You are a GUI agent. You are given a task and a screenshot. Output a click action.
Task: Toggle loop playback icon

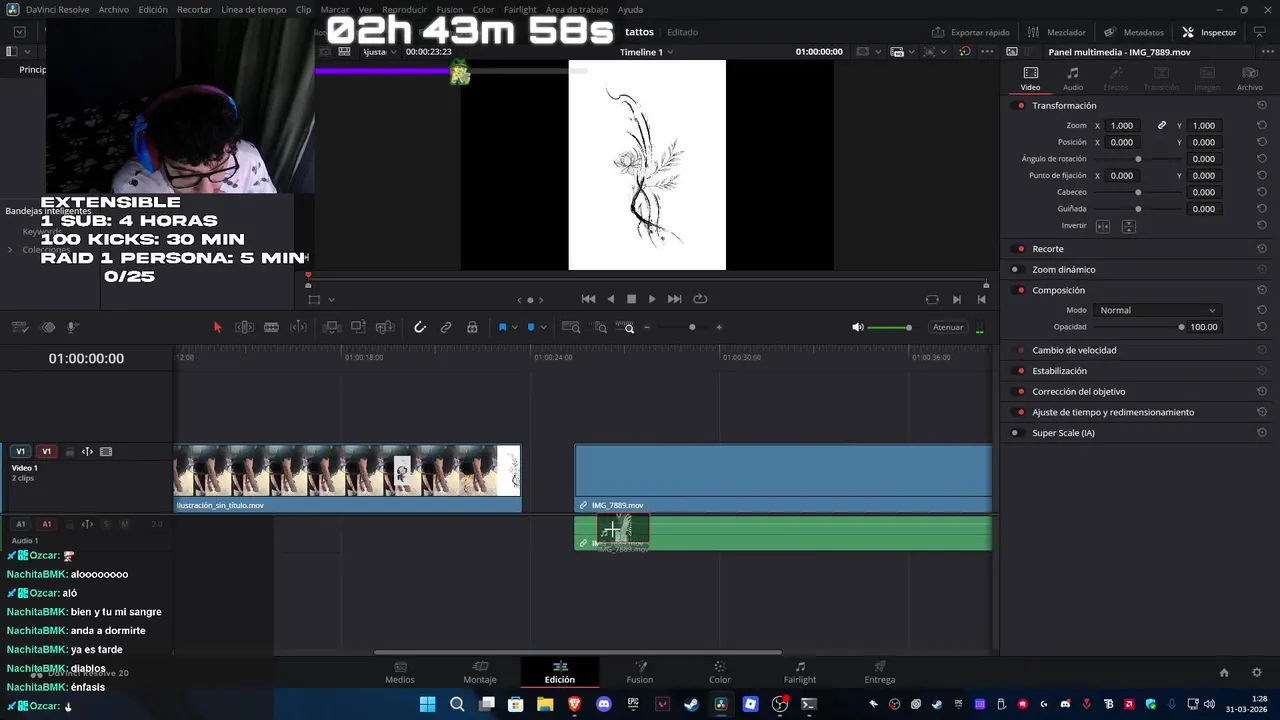click(700, 299)
